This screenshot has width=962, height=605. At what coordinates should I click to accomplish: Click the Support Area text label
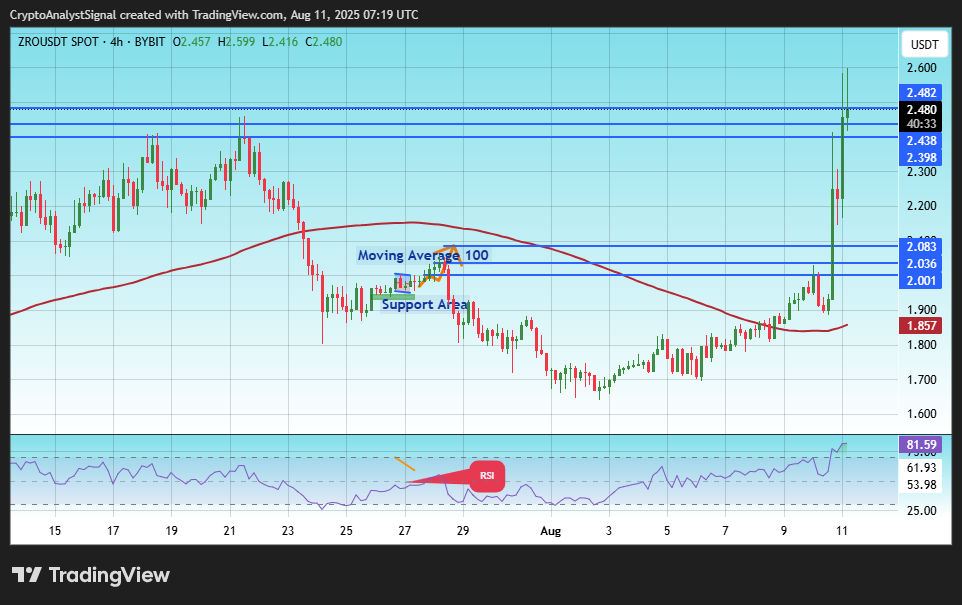click(425, 304)
